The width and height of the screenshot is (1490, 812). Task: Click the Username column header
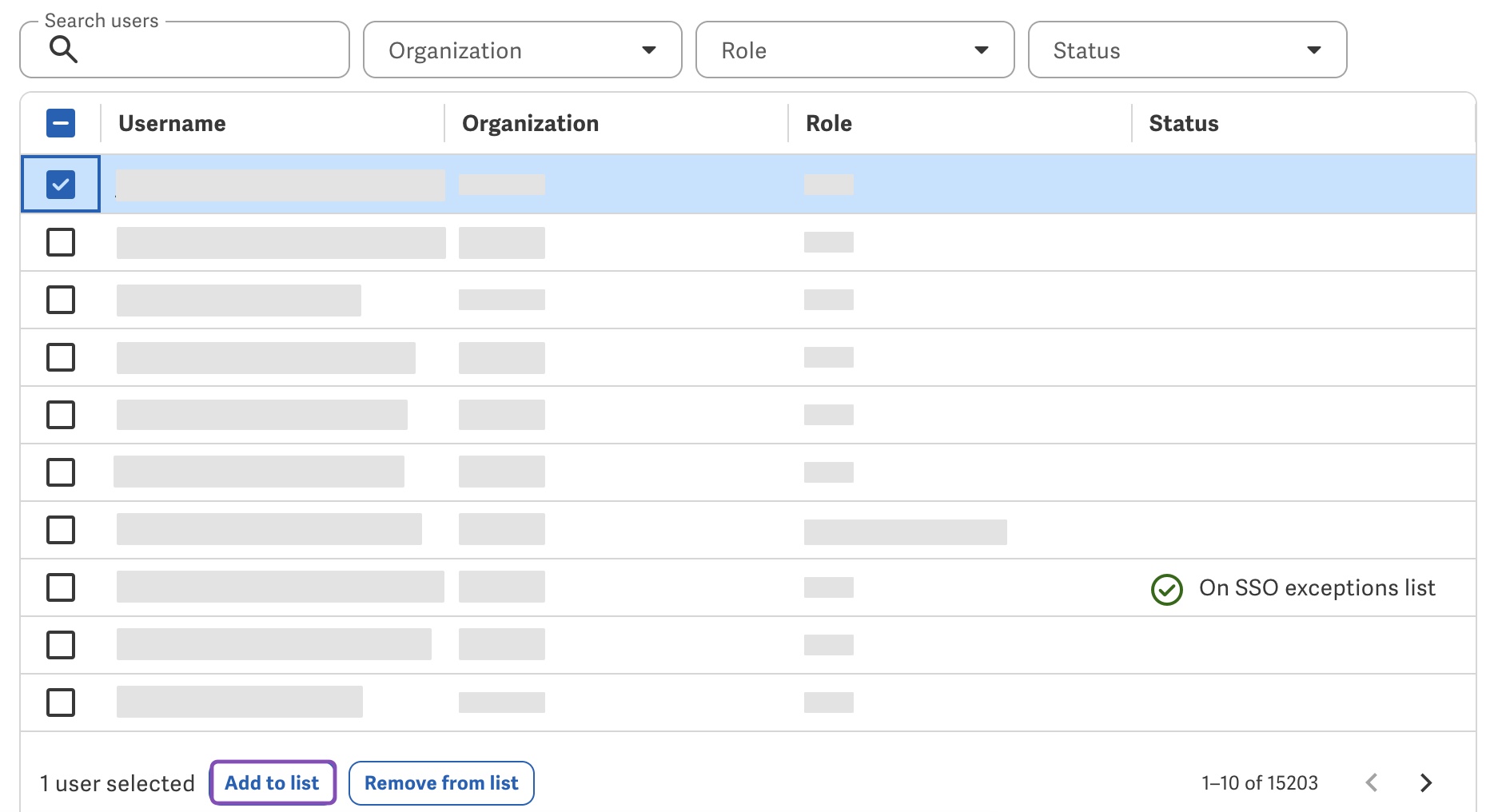pos(172,123)
